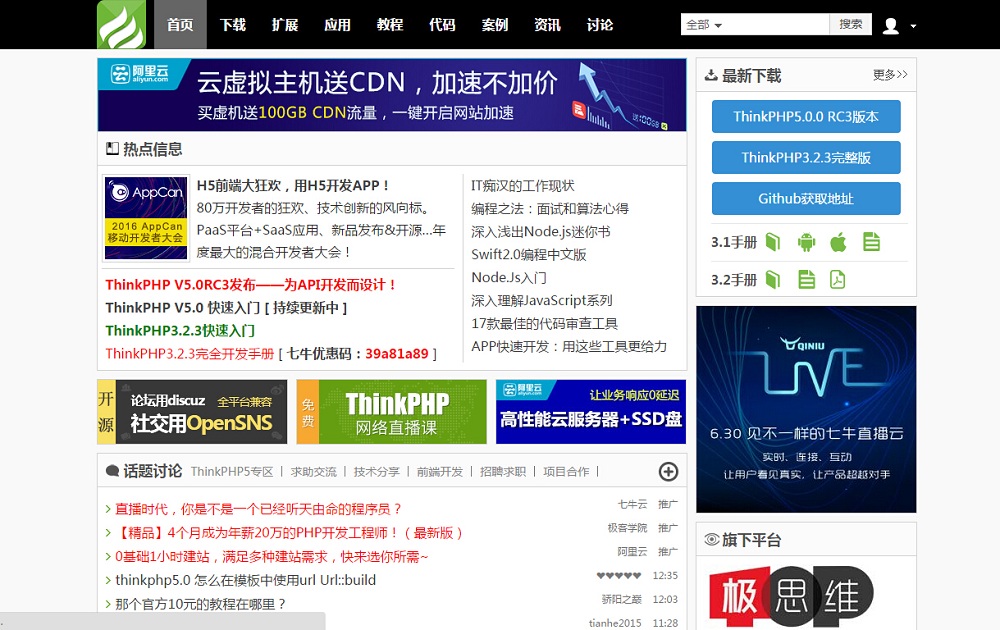
Task: Open Swift2.0编程中文版 article
Action: (529, 254)
